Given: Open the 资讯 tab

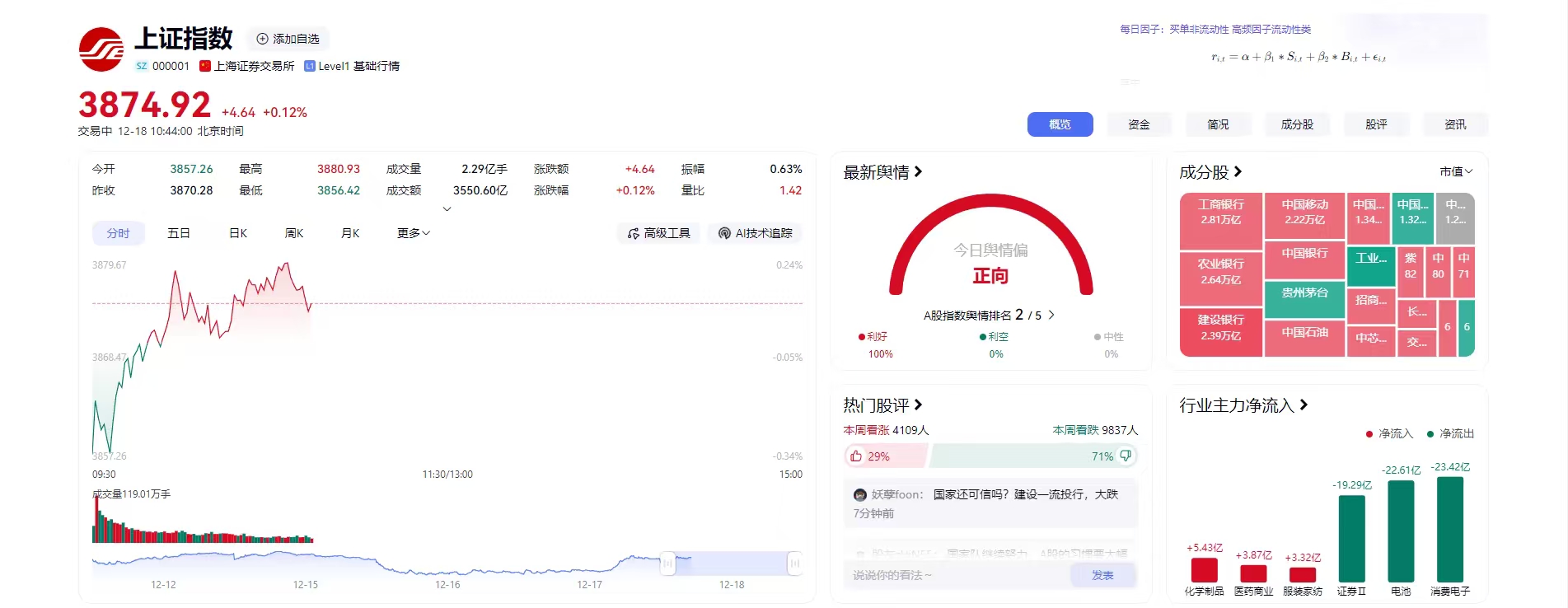Looking at the screenshot, I should (x=1455, y=124).
